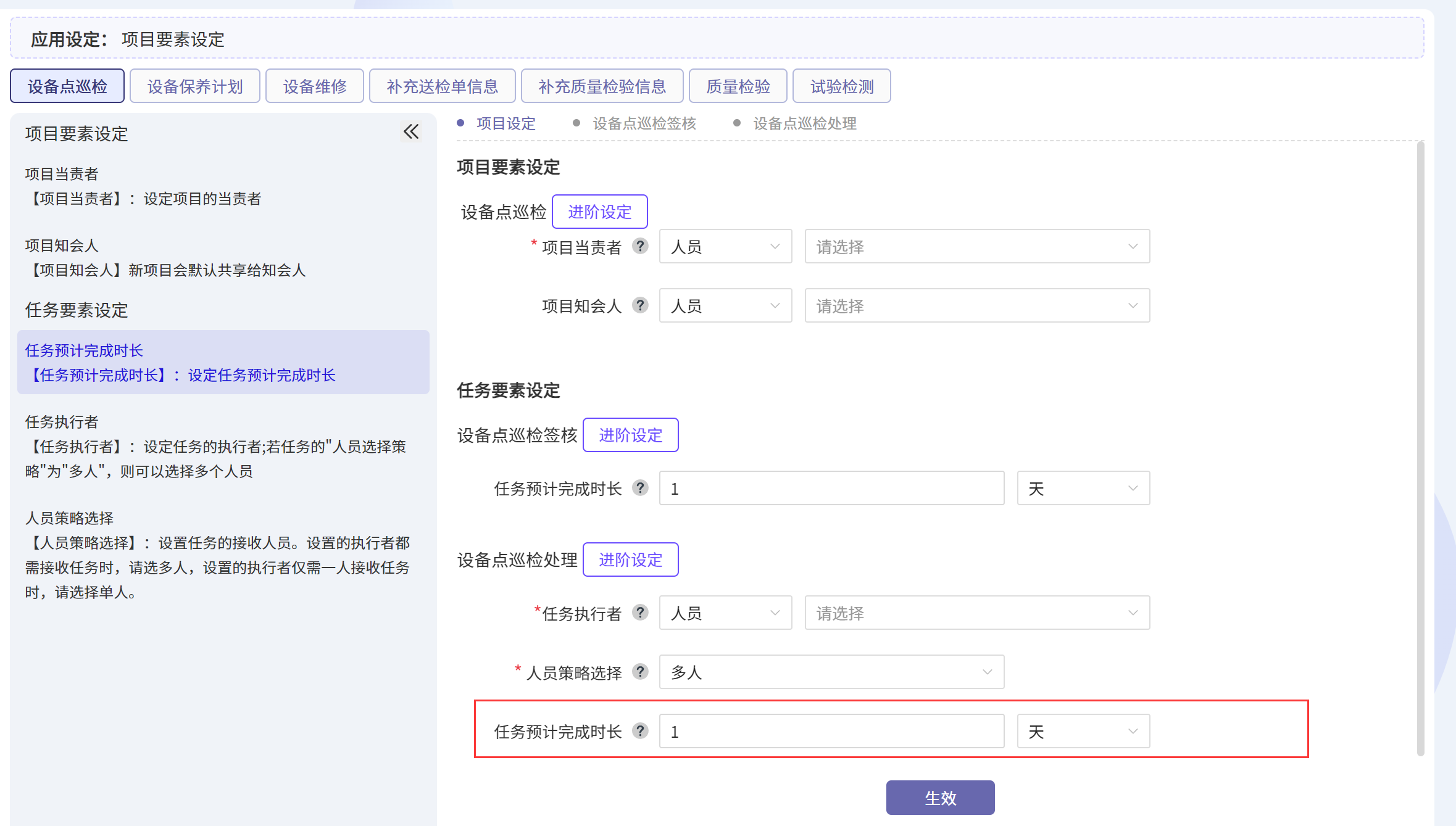Open 进阶设定 for 设备点巡检
The height and width of the screenshot is (826, 1456).
pos(600,212)
